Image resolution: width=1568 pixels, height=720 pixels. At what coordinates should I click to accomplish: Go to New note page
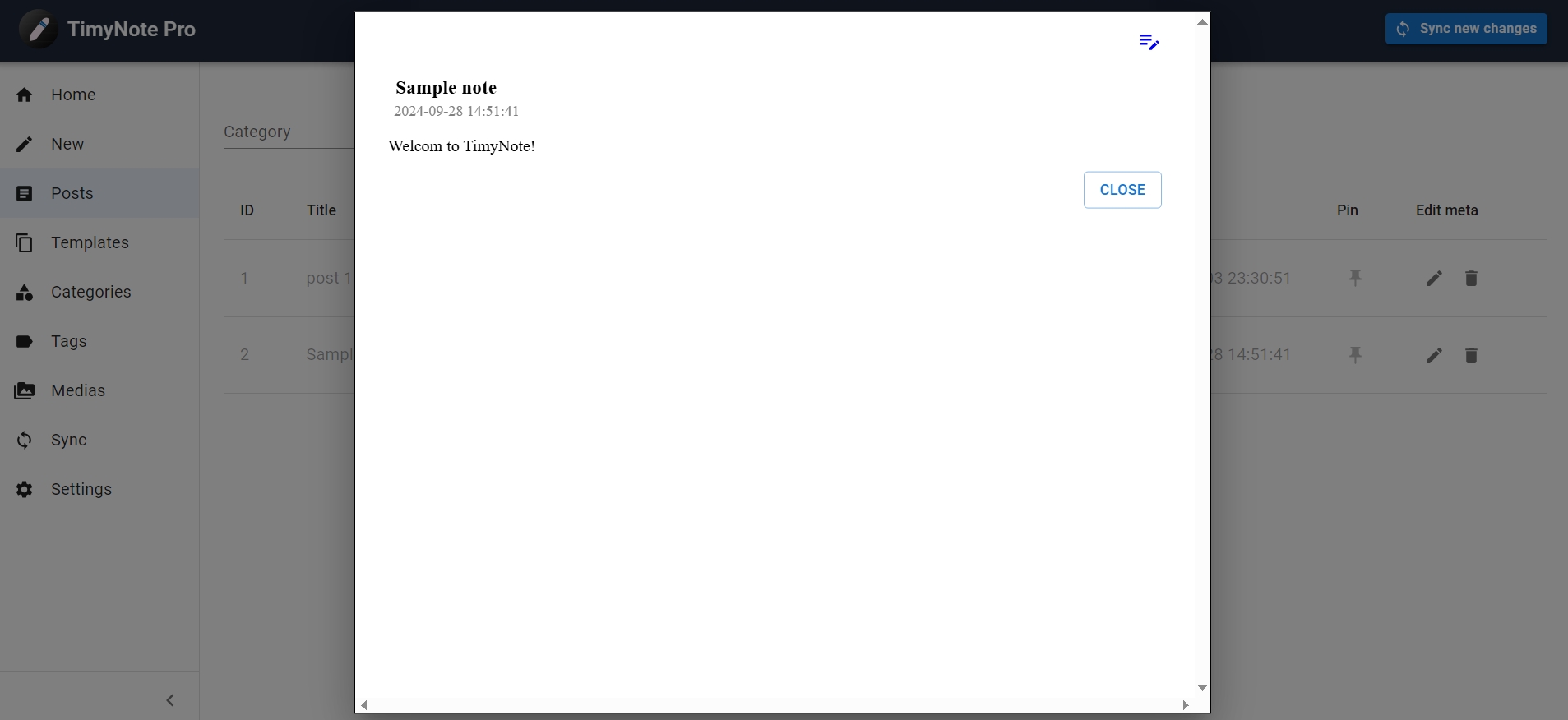pos(67,144)
